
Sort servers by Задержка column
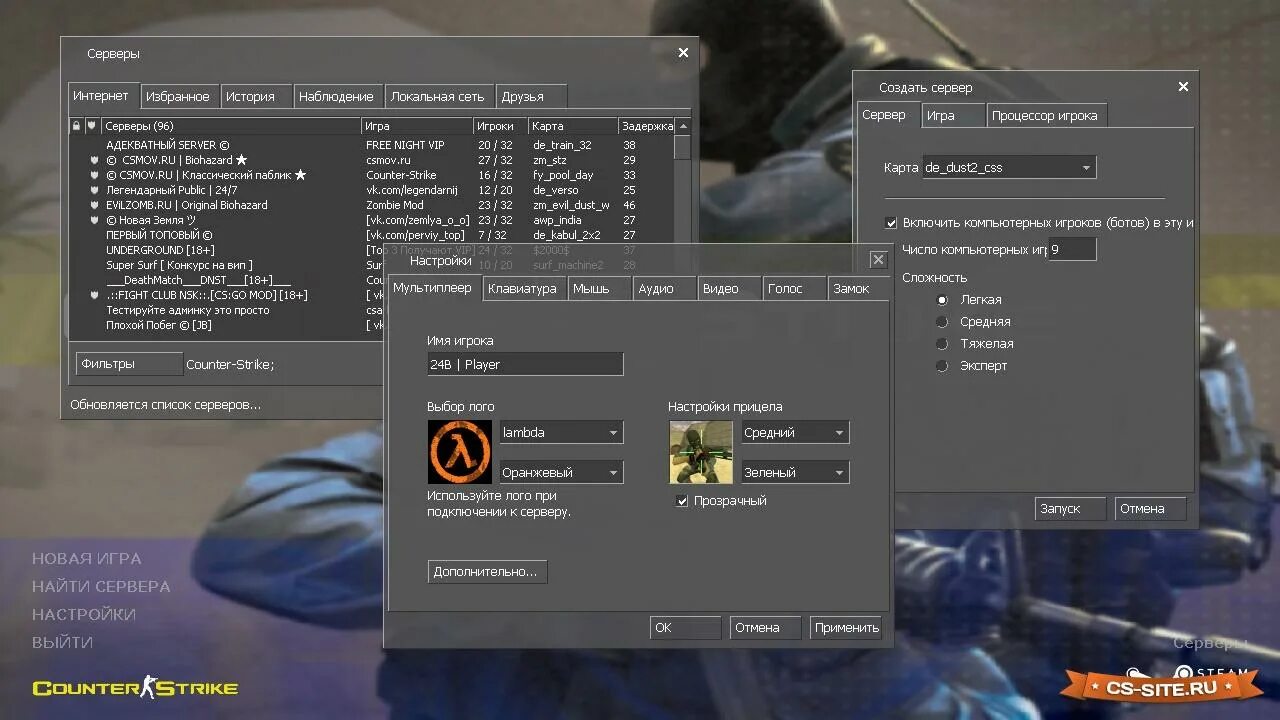[x=647, y=126]
